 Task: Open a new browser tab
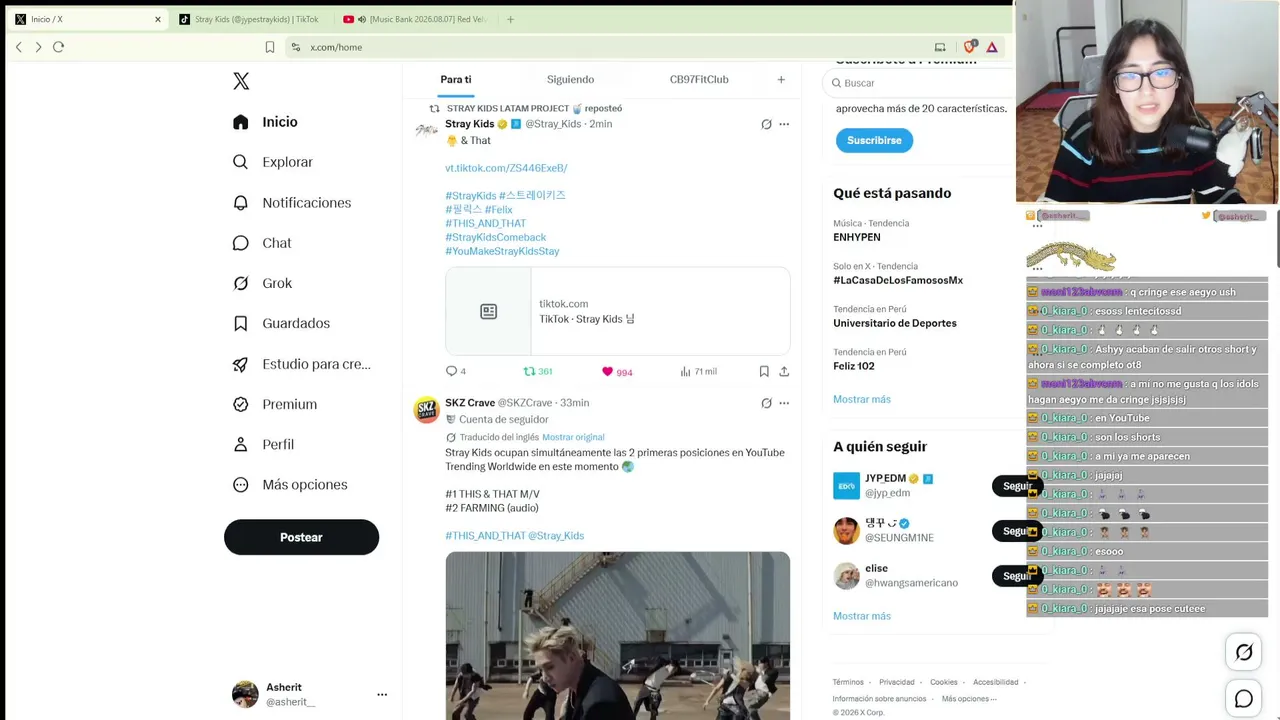[510, 19]
